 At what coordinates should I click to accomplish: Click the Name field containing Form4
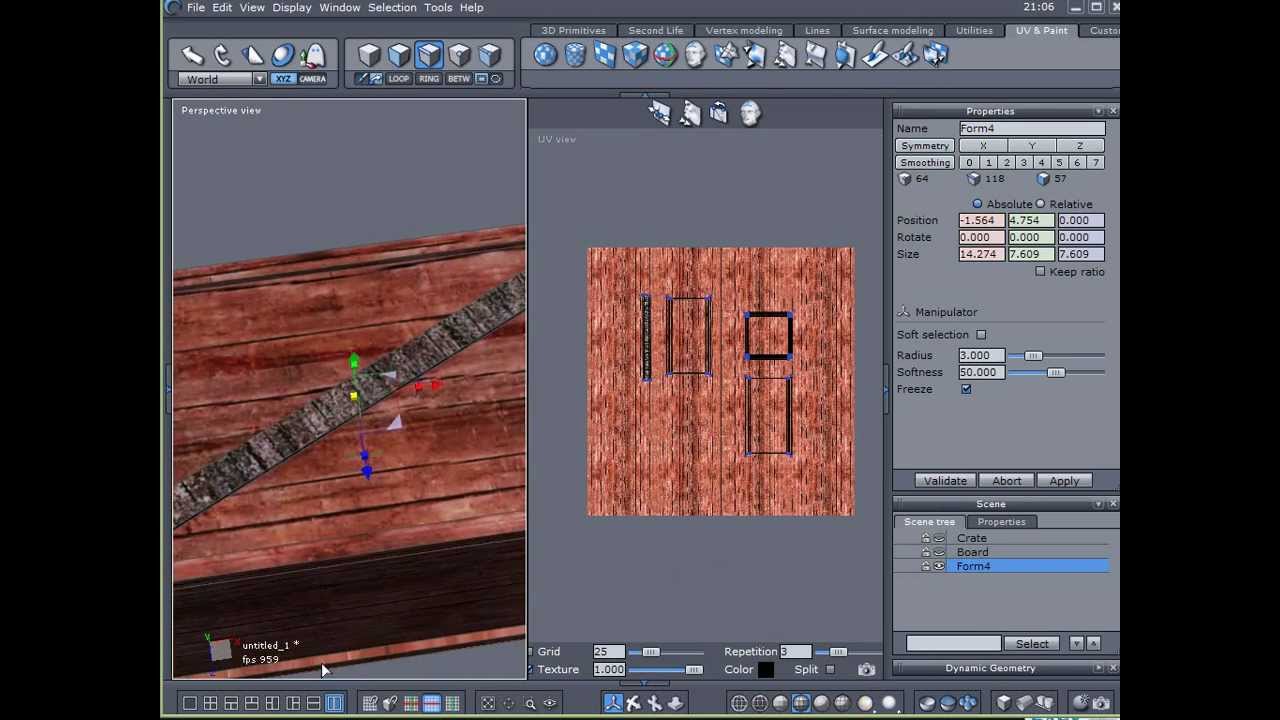coord(1032,128)
